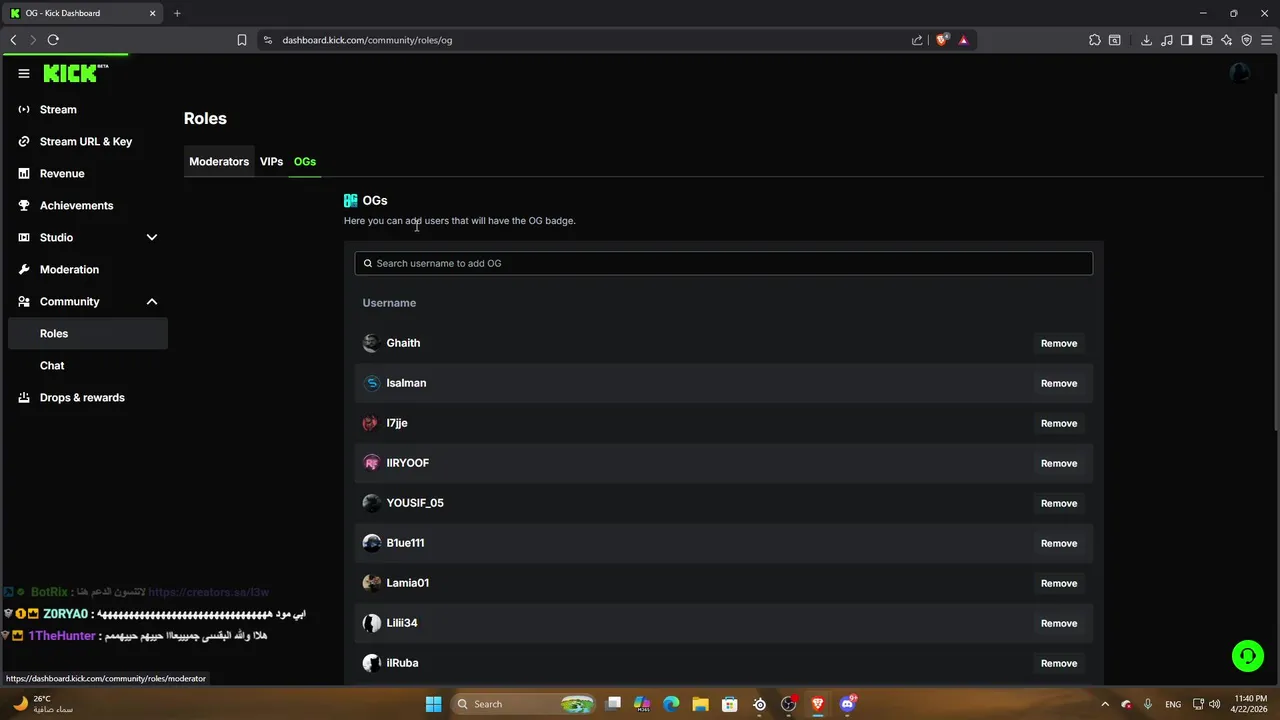Viewport: 1280px width, 720px height.
Task: Open the Windows Start button
Action: 433,704
